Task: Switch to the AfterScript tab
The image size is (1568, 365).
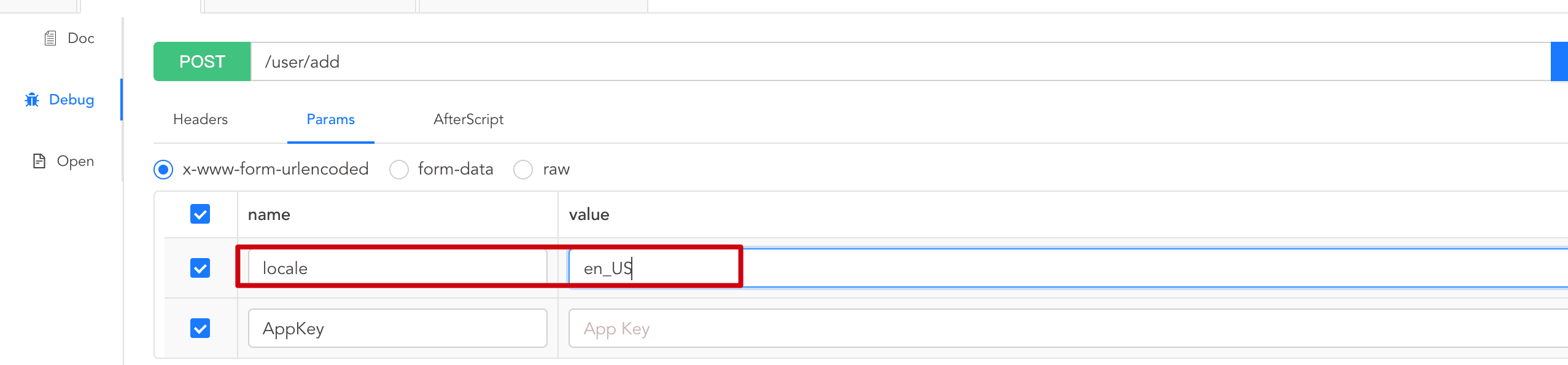Action: pos(468,119)
